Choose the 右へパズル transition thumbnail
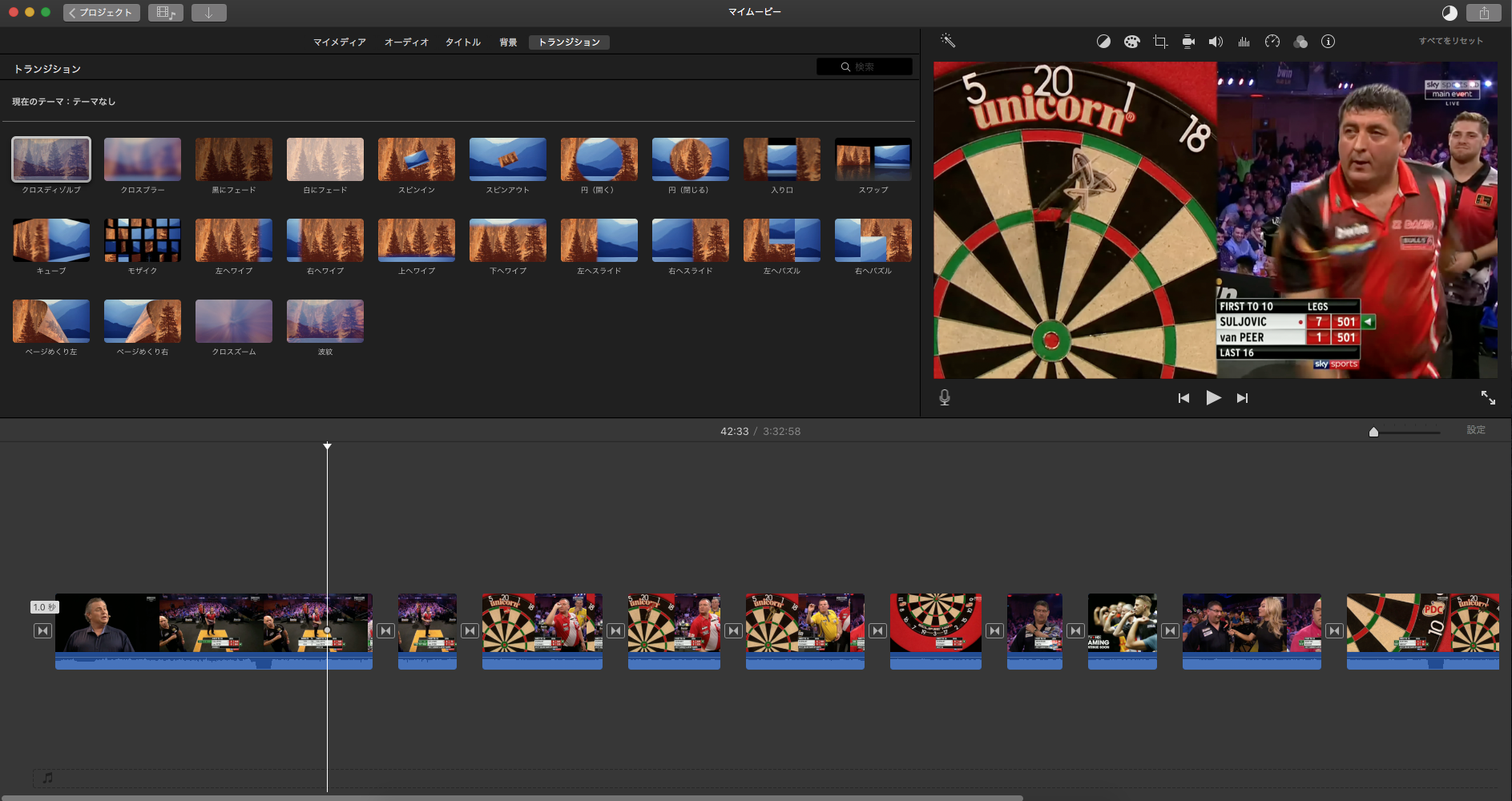Image resolution: width=1512 pixels, height=801 pixels. point(873,240)
